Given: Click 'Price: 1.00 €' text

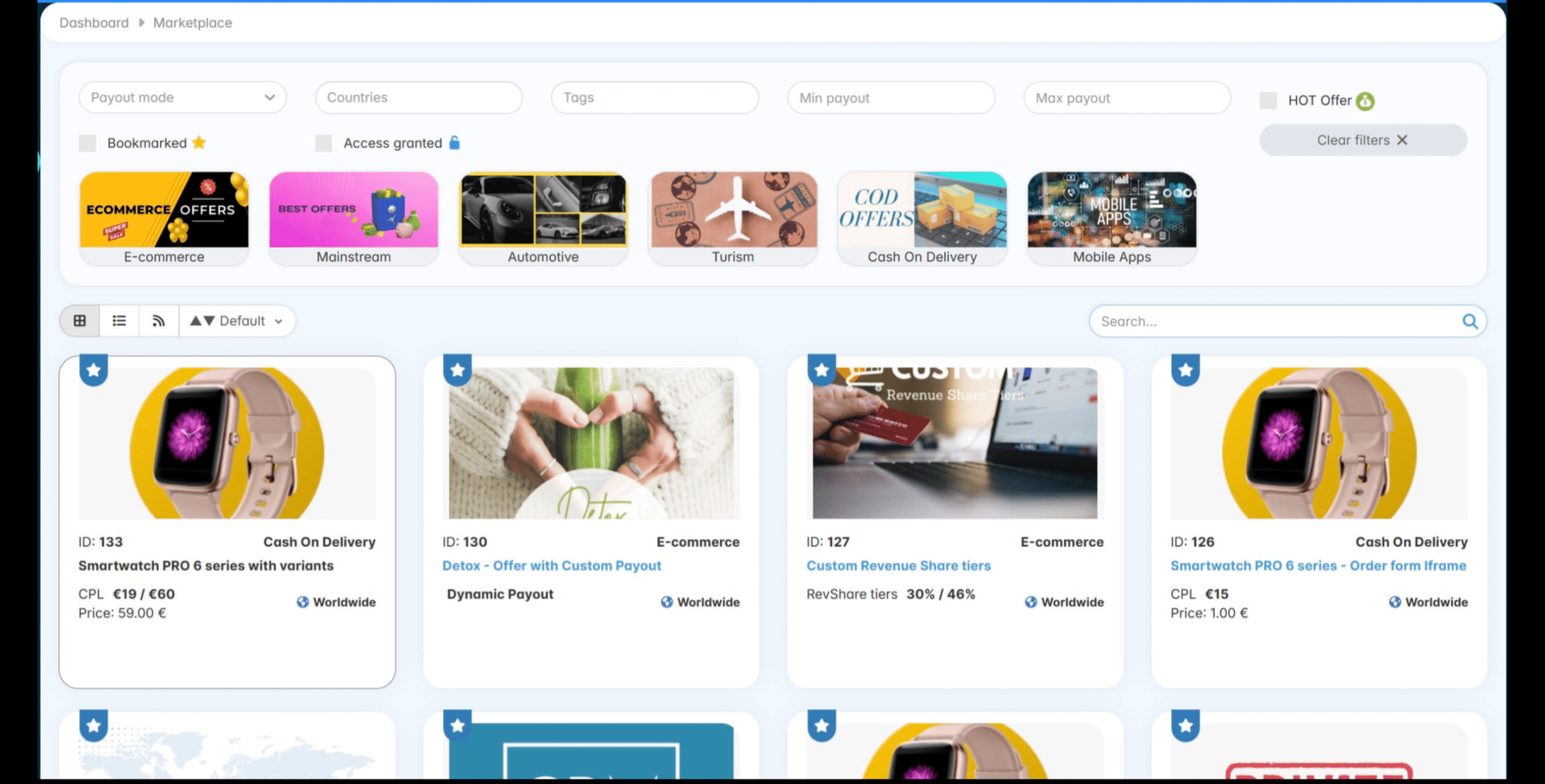Looking at the screenshot, I should click(x=1209, y=612).
